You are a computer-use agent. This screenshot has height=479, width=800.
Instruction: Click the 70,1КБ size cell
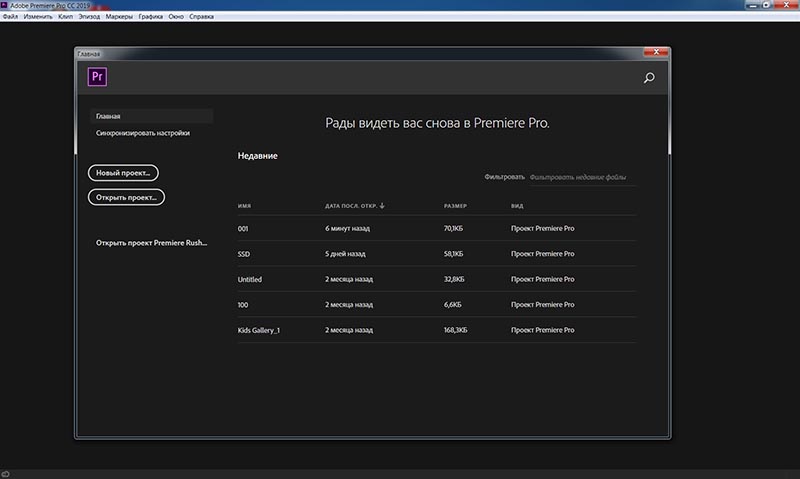click(453, 229)
